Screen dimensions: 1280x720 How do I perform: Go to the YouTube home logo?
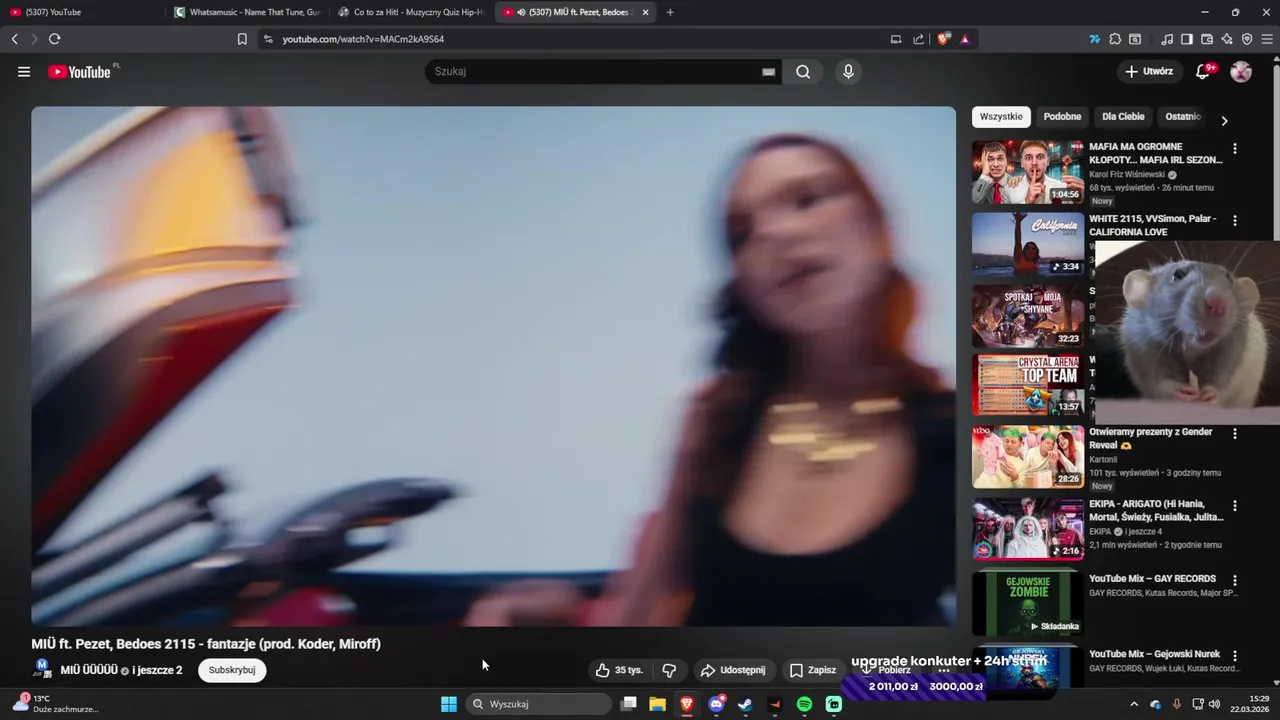[80, 72]
